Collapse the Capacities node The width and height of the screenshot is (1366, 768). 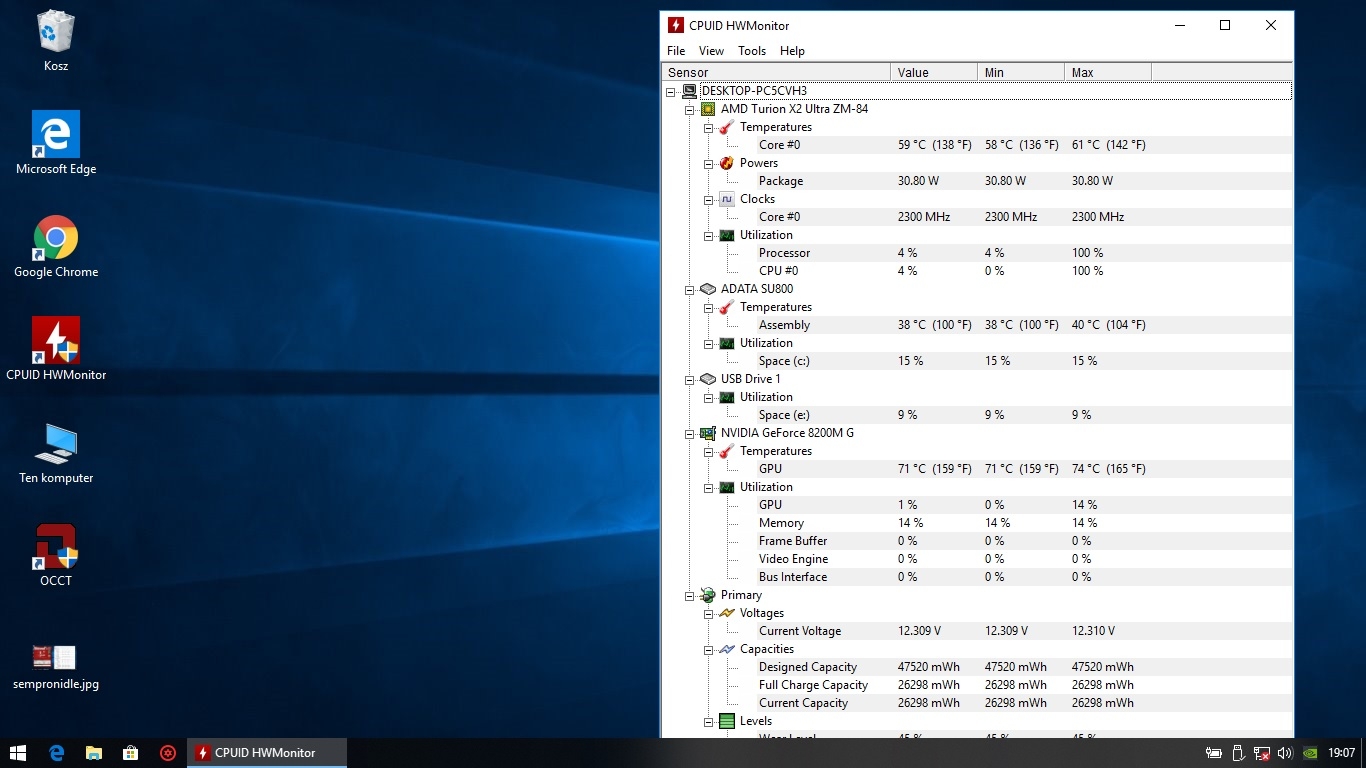pyautogui.click(x=708, y=649)
